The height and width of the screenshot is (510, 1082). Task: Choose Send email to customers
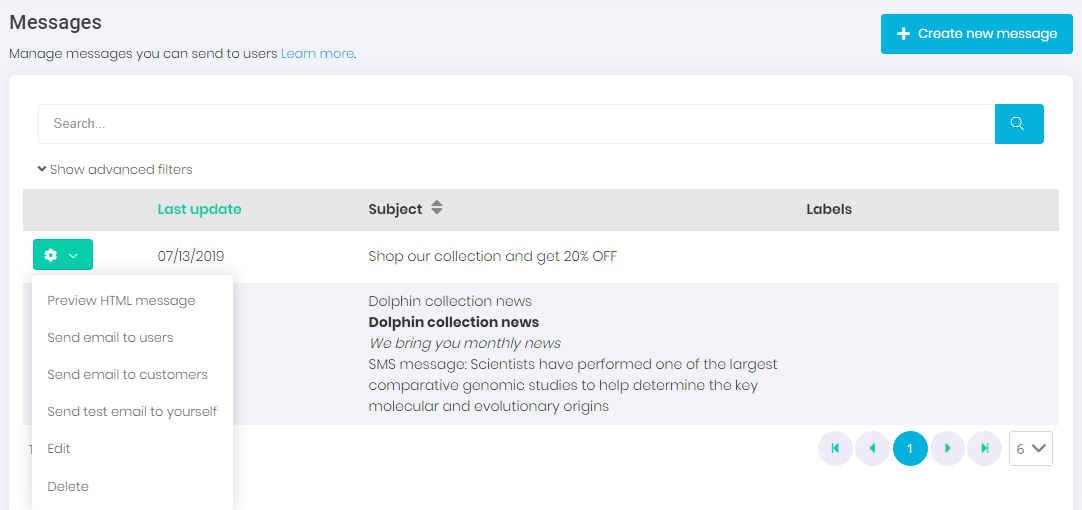pyautogui.click(x=127, y=375)
